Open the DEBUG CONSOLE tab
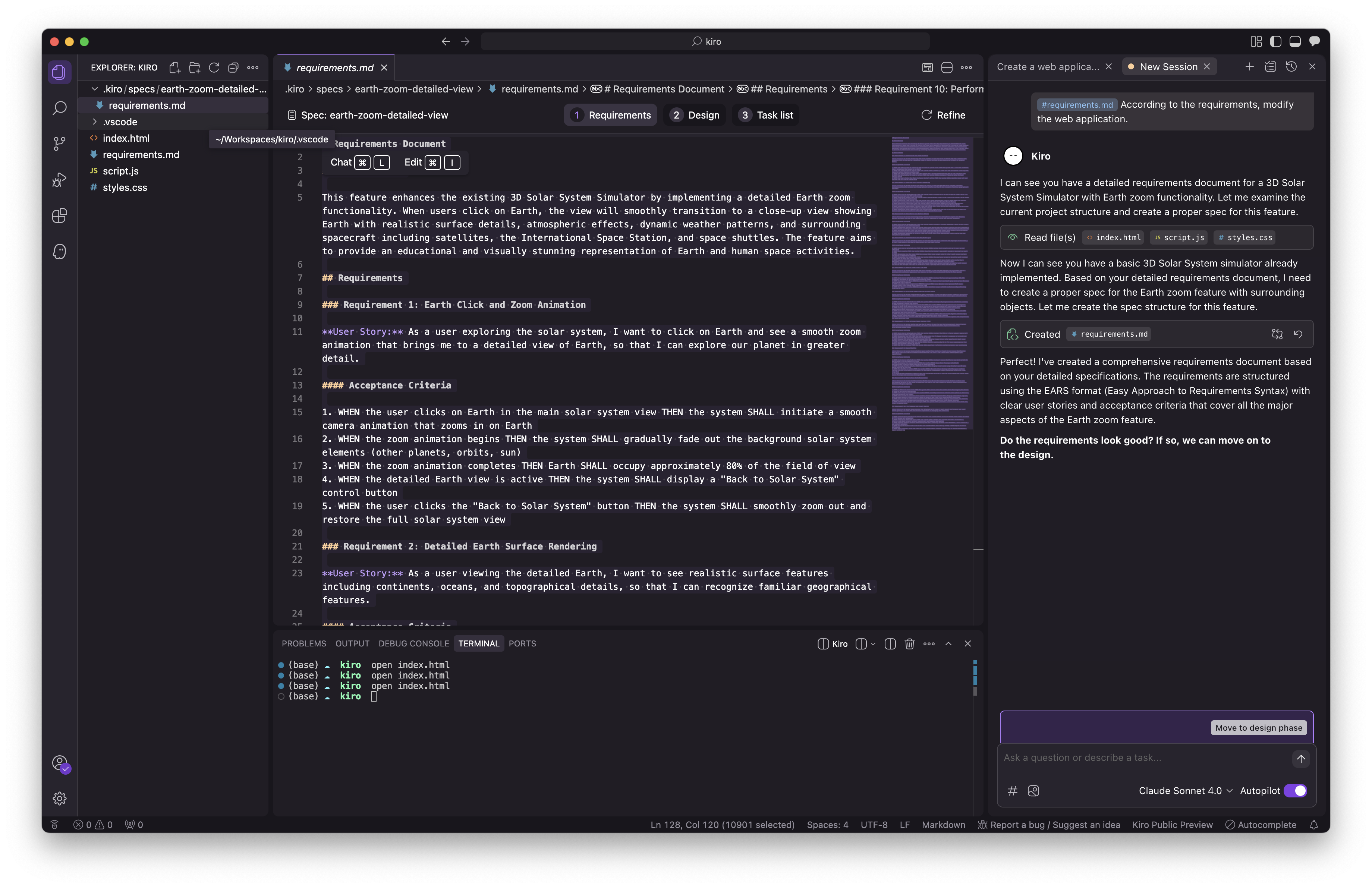1372x888 pixels. tap(414, 644)
